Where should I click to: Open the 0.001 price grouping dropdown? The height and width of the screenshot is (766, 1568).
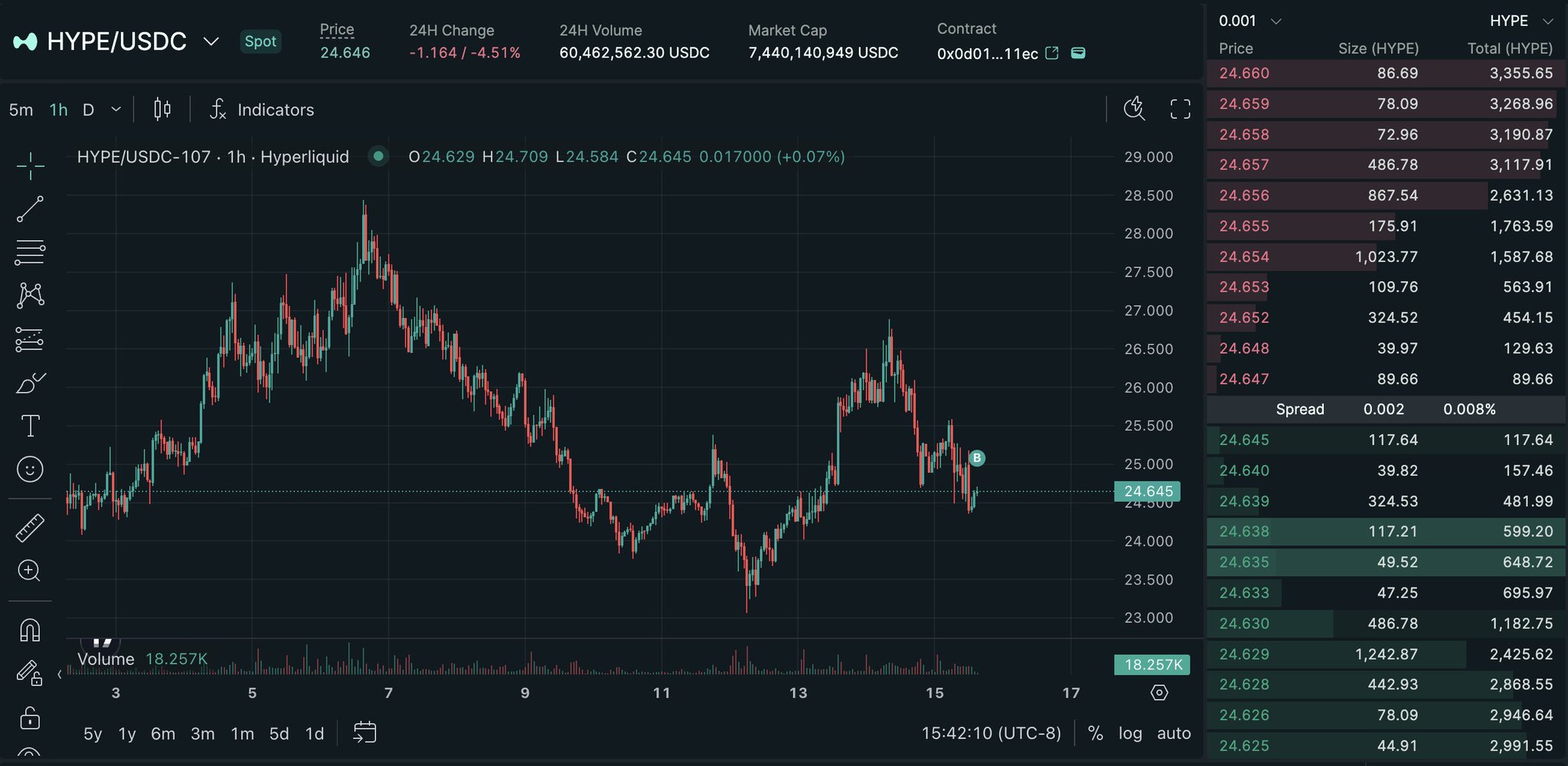point(1250,21)
